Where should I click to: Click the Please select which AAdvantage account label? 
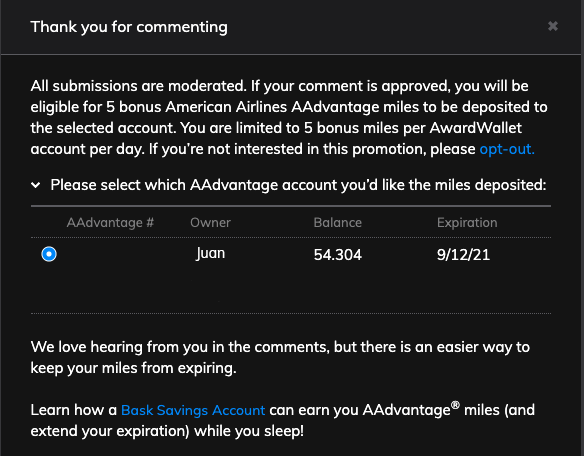pyautogui.click(x=298, y=185)
